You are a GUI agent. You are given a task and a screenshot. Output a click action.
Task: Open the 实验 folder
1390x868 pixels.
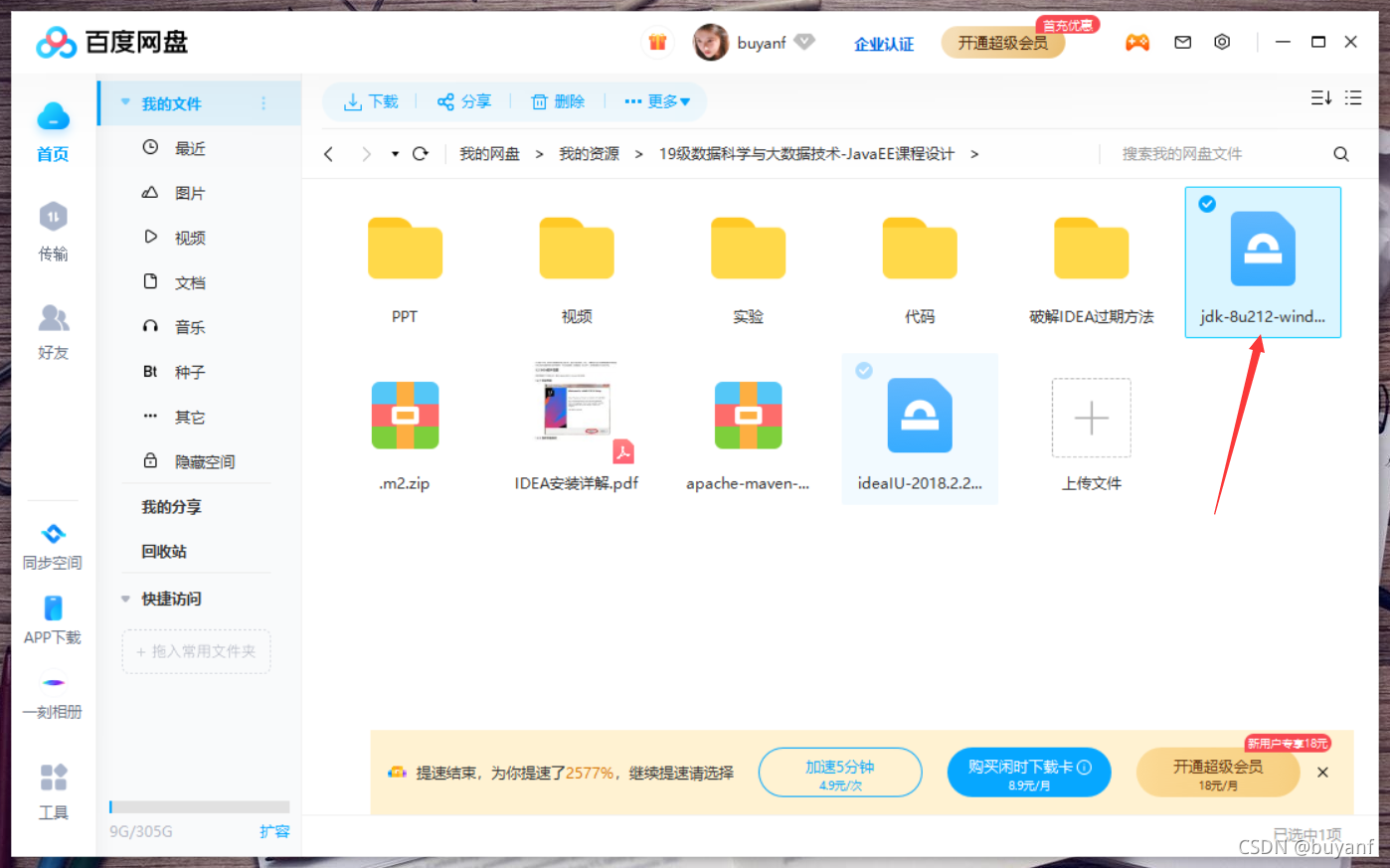(x=748, y=249)
